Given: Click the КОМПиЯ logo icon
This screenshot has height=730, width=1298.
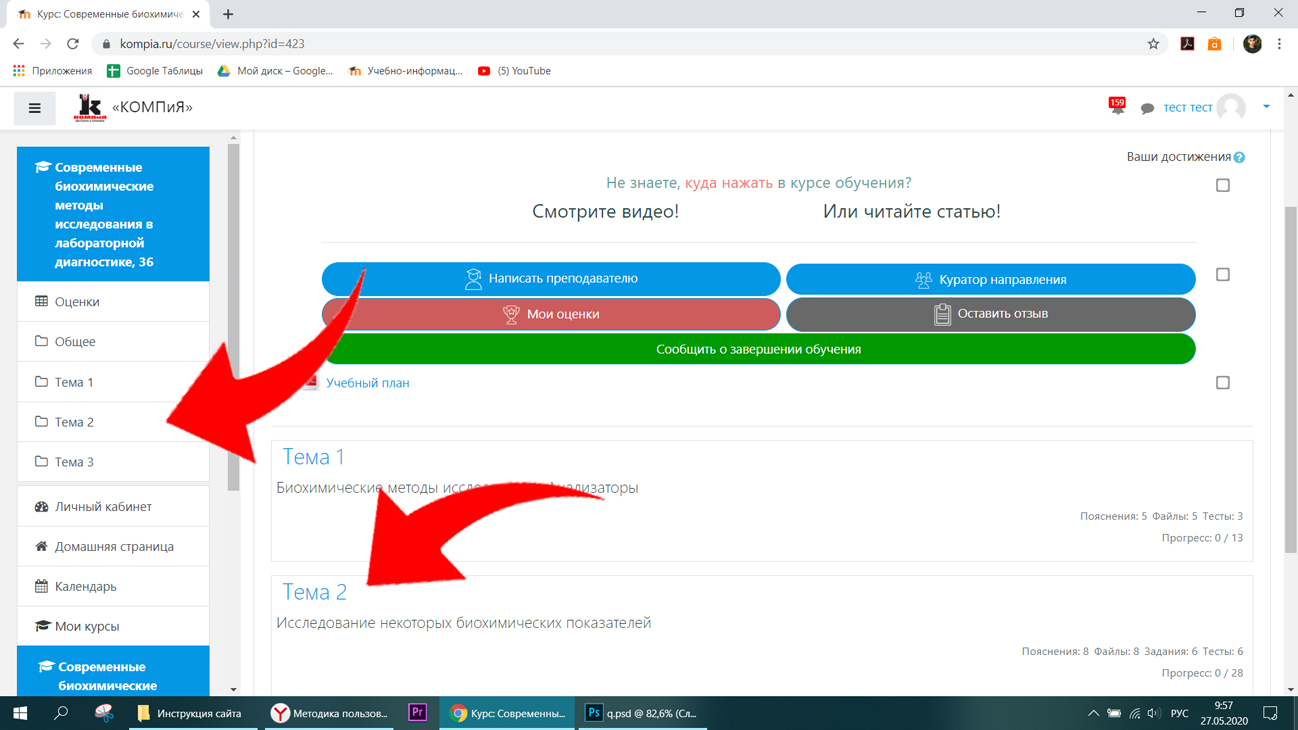Looking at the screenshot, I should tap(89, 107).
